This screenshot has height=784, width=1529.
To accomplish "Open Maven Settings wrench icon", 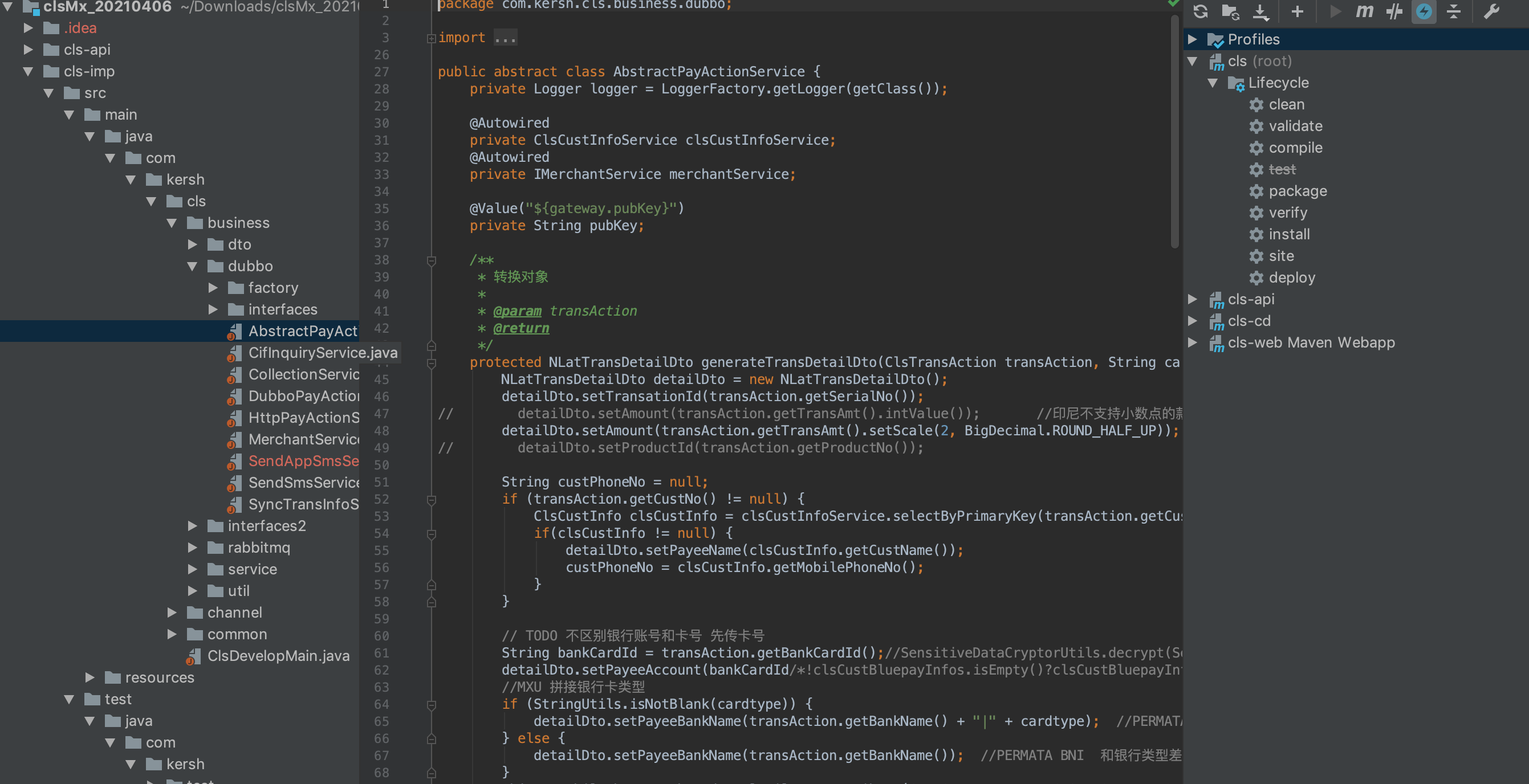I will [1491, 11].
